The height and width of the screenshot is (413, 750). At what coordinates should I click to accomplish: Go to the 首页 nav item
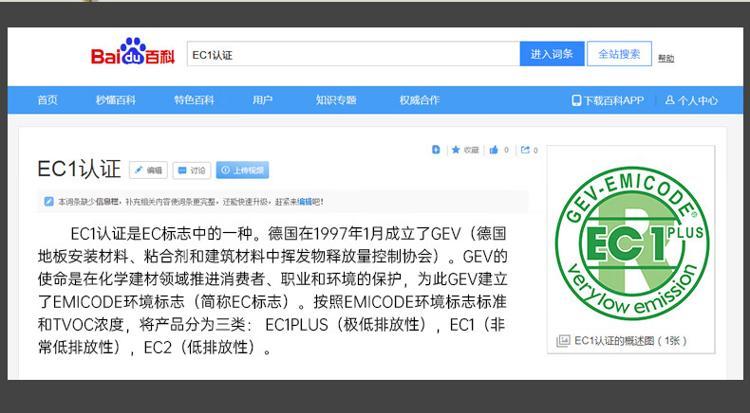tap(47, 100)
